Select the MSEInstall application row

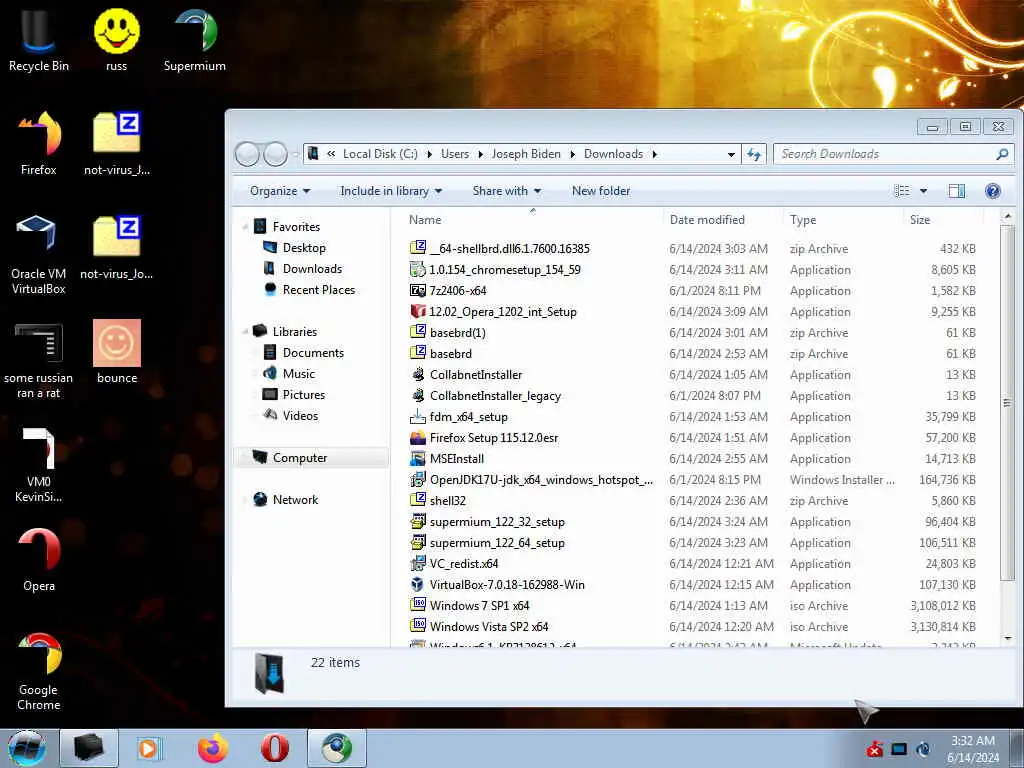692,458
